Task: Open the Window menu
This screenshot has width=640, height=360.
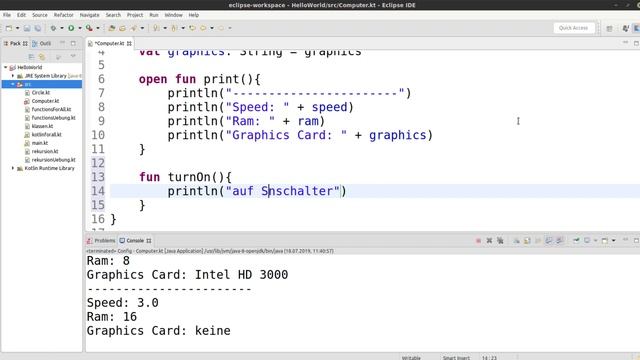Action: click(x=173, y=15)
